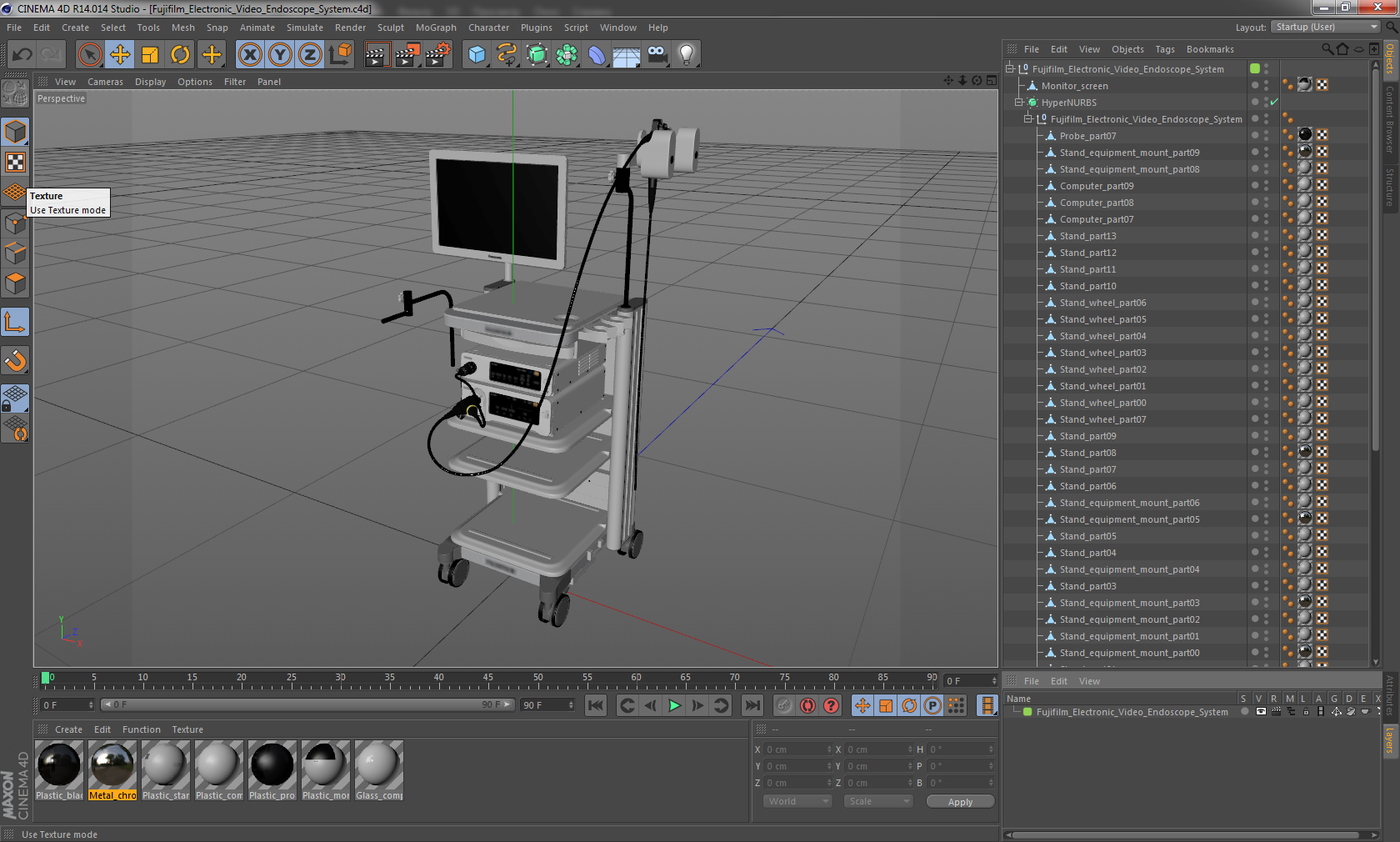This screenshot has height=842, width=1400.
Task: Open the MoGraph menu
Action: [x=436, y=28]
